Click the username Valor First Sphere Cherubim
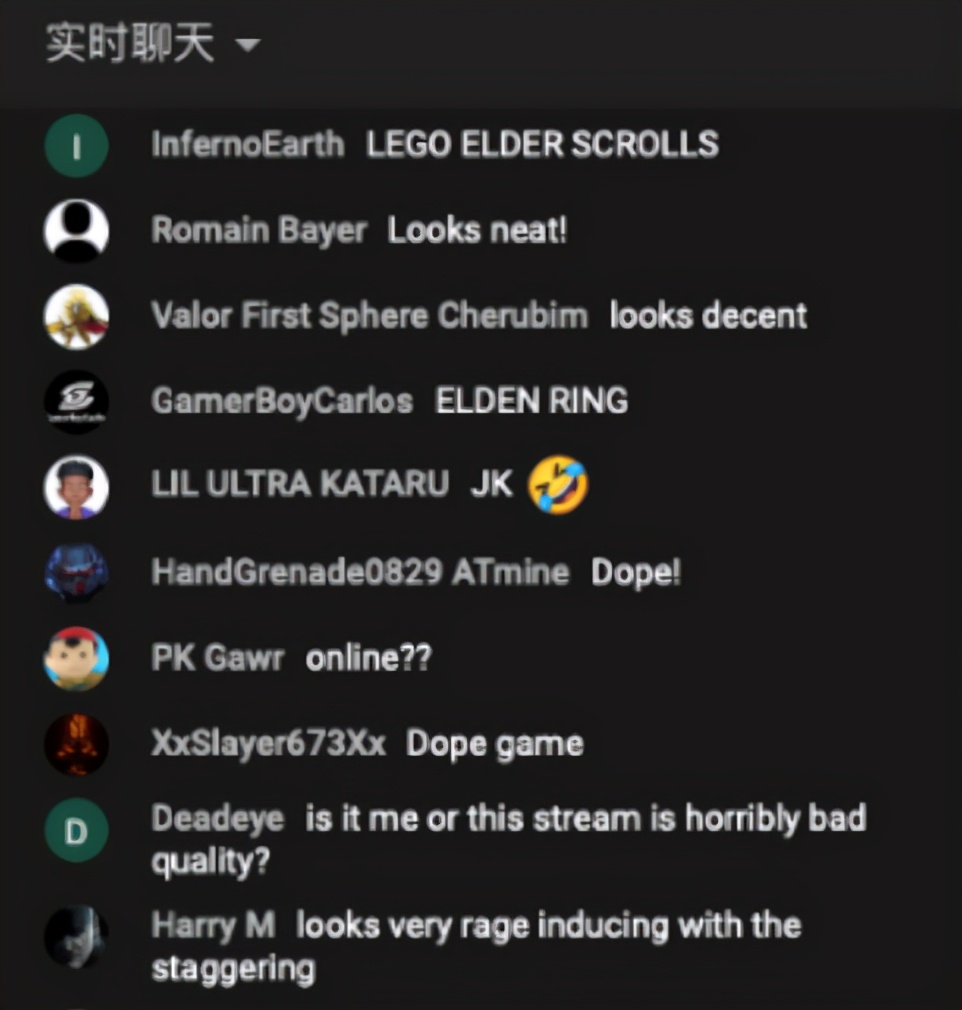 pos(369,316)
